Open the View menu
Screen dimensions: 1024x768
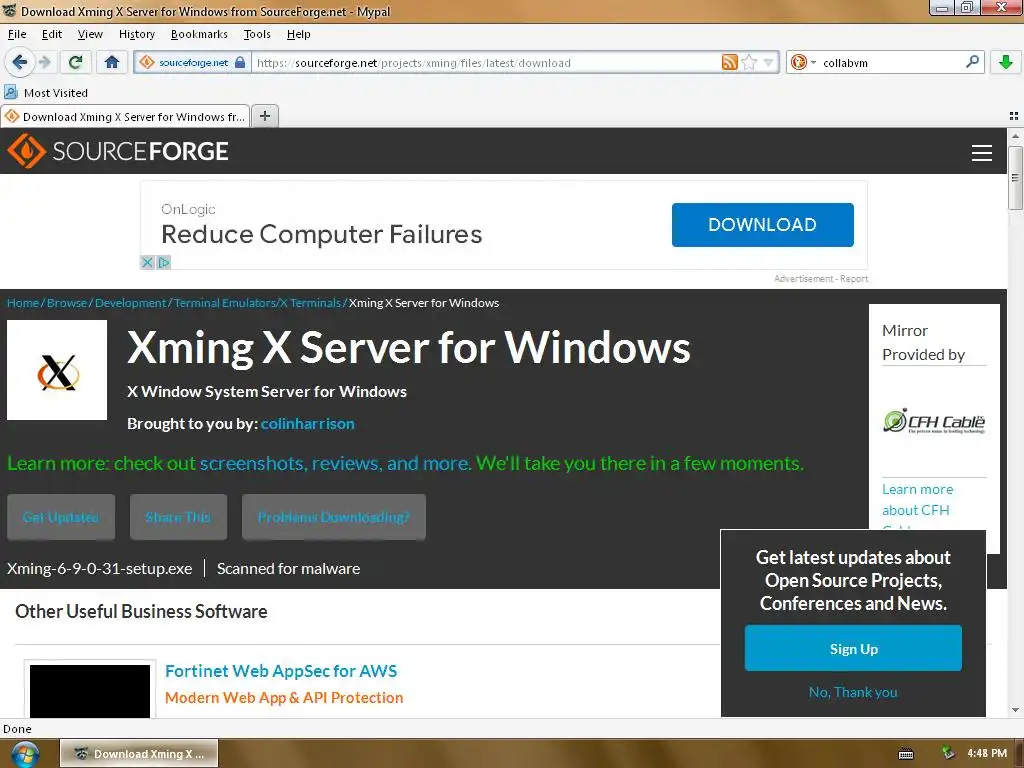click(x=90, y=34)
